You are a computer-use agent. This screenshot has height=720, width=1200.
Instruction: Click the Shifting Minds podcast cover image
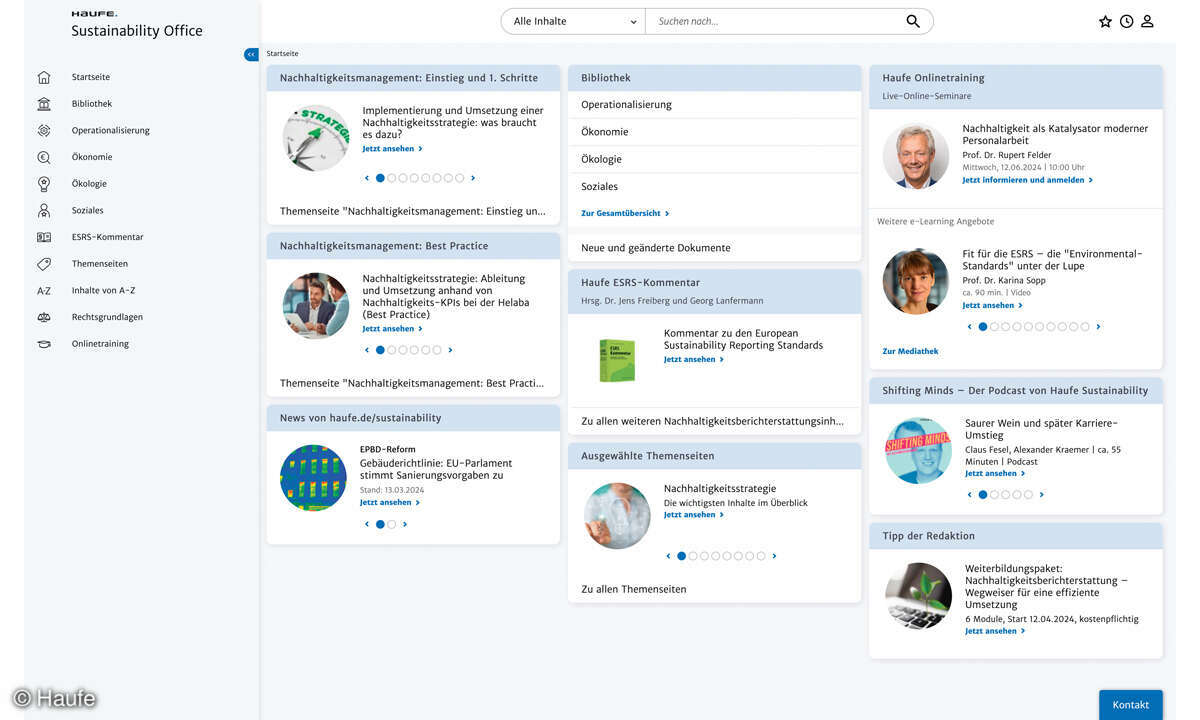[918, 450]
